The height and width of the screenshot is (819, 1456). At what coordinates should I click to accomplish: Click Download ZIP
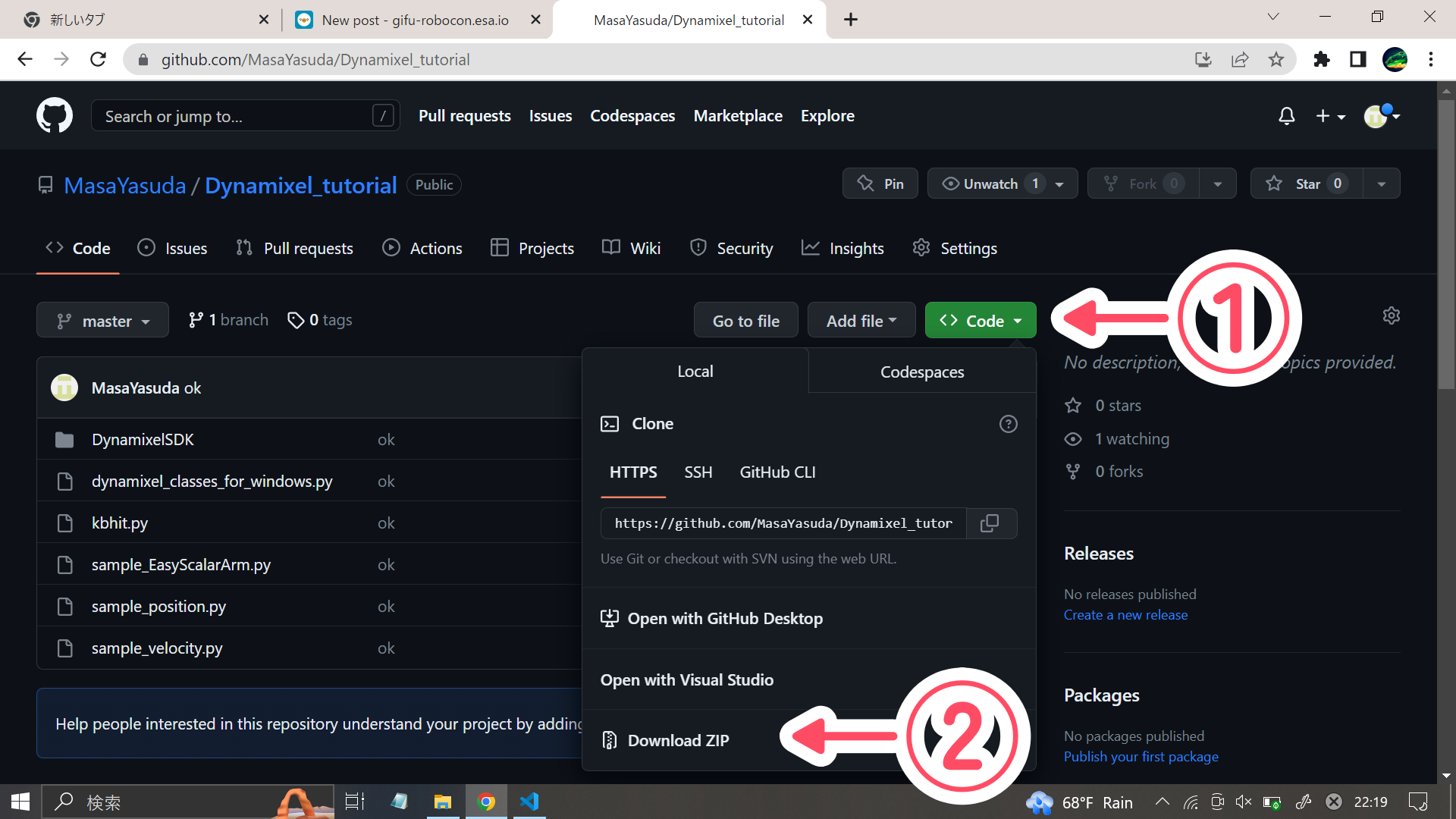pyautogui.click(x=677, y=740)
